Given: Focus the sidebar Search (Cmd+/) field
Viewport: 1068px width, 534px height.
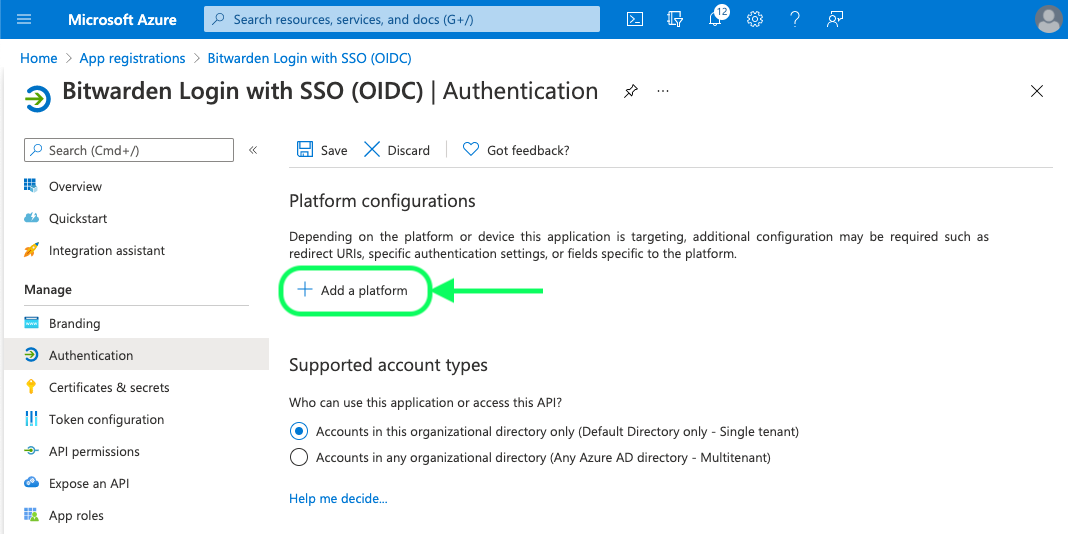Looking at the screenshot, I should [129, 150].
